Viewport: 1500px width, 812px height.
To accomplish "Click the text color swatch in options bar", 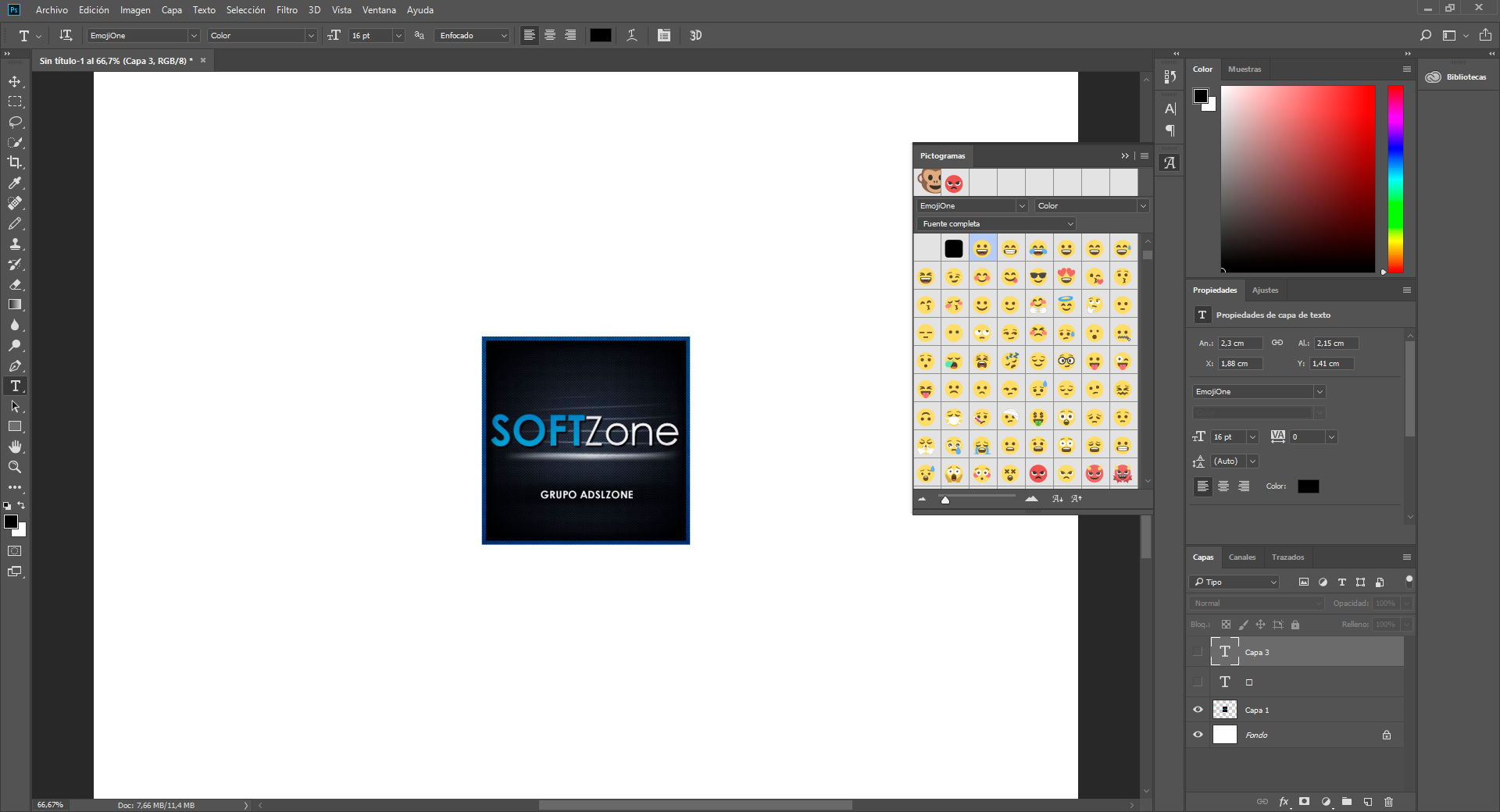I will point(601,35).
